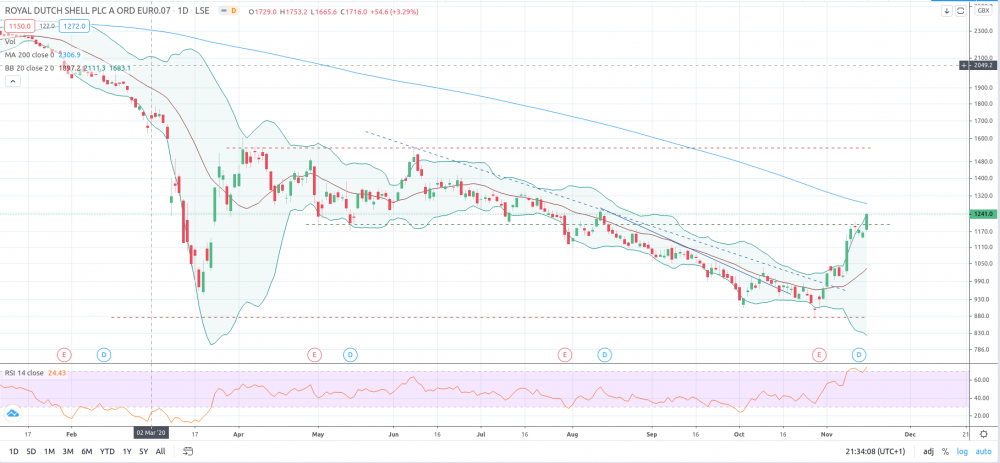Click the download arrow icon at top right
The image size is (1000, 463).
coord(947,11)
